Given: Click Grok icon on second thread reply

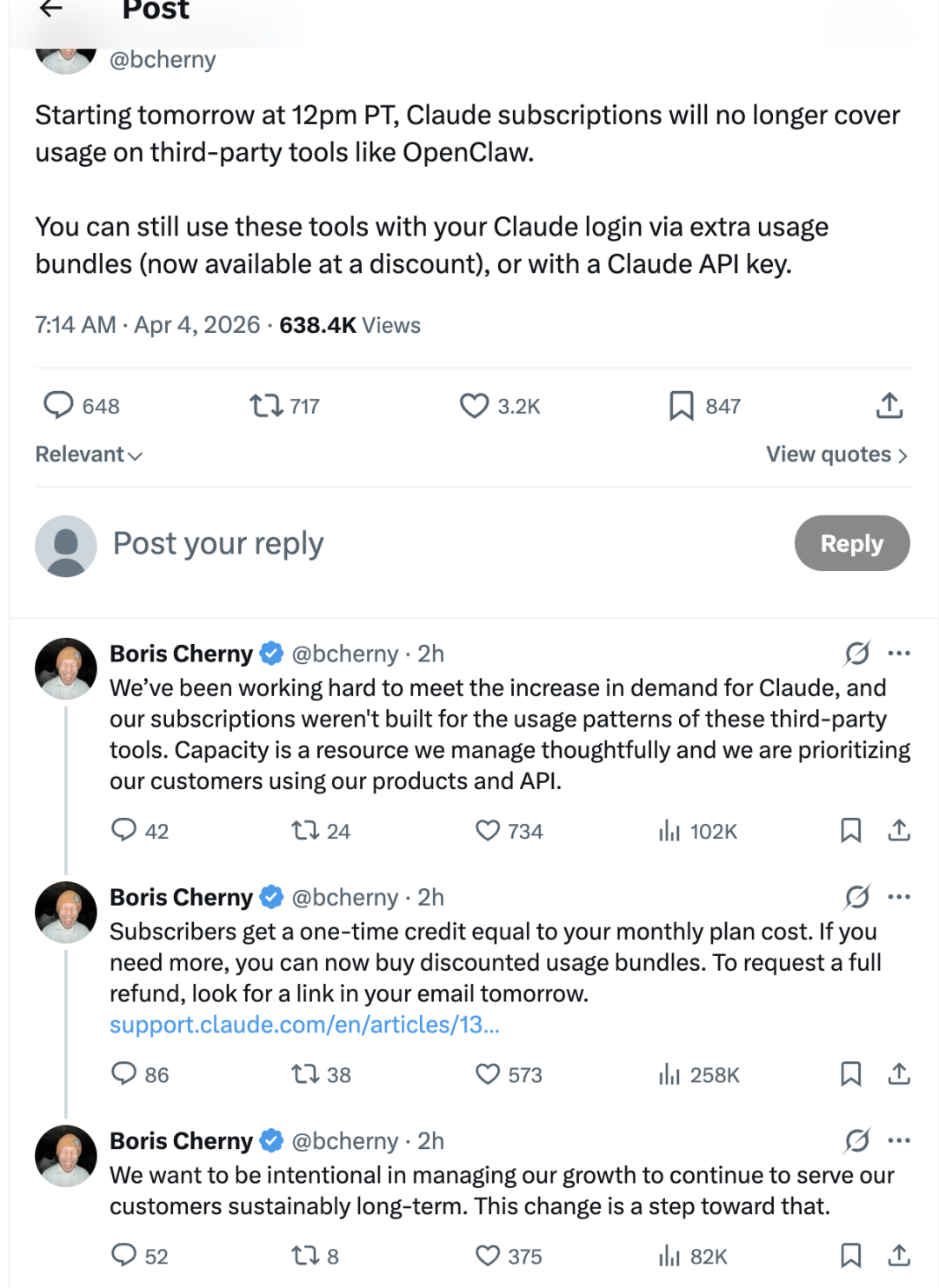Looking at the screenshot, I should point(857,896).
